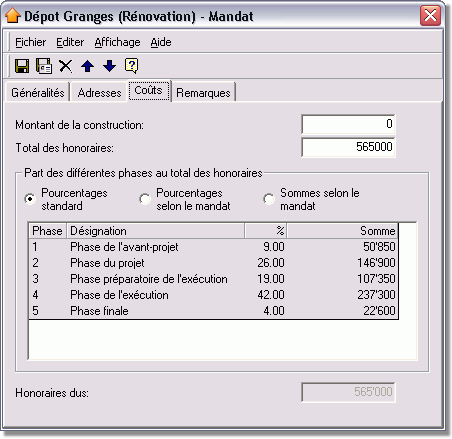
Task: Open the Fichier menu
Action: 31,42
